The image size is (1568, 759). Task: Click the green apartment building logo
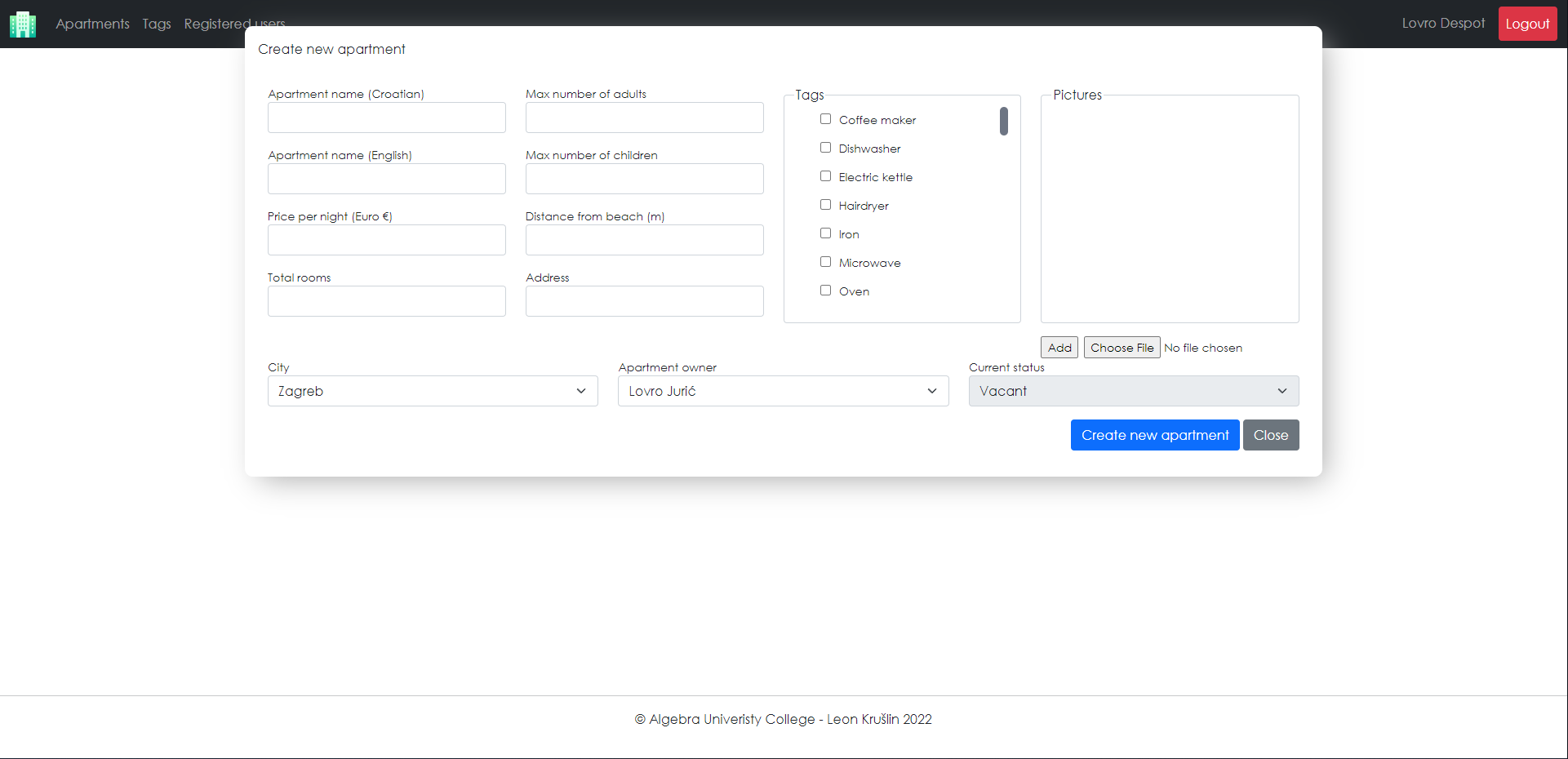click(21, 24)
